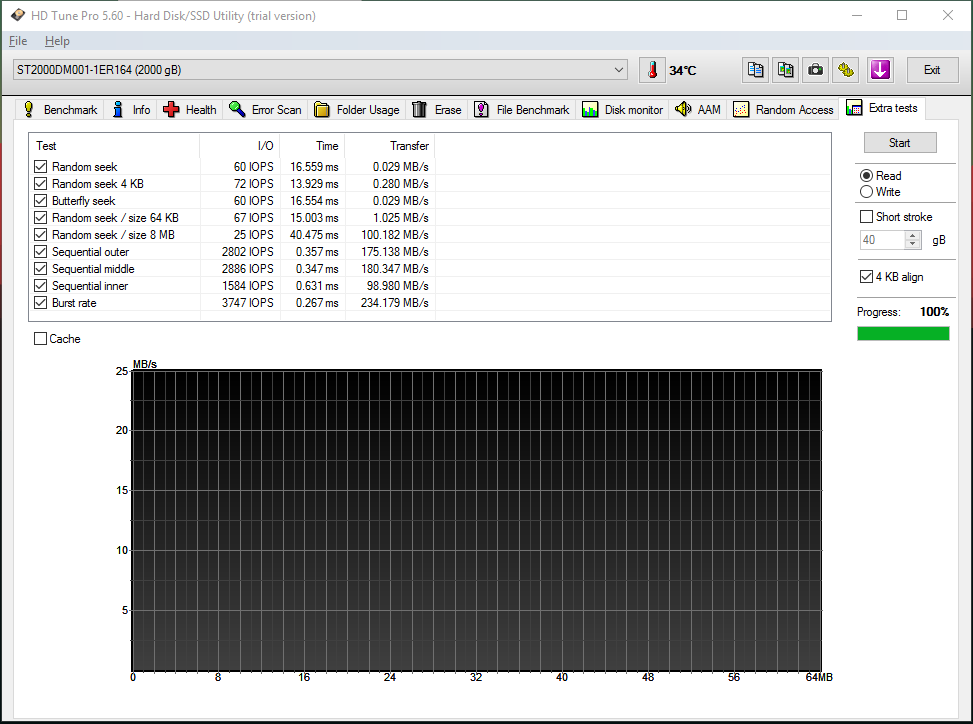This screenshot has height=724, width=973.
Task: Switch to File Benchmark tab
Action: tap(522, 110)
